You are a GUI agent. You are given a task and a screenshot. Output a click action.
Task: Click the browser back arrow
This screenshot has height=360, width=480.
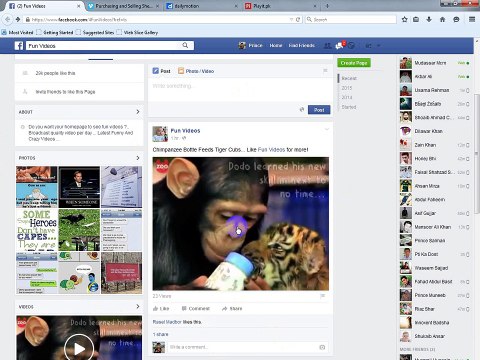[x=7, y=20]
